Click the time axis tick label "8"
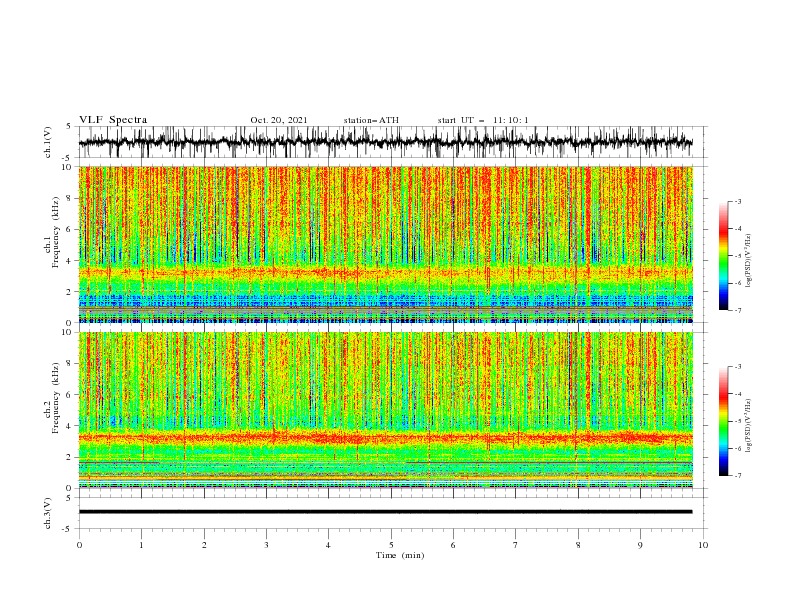The image size is (792, 612). pos(578,545)
